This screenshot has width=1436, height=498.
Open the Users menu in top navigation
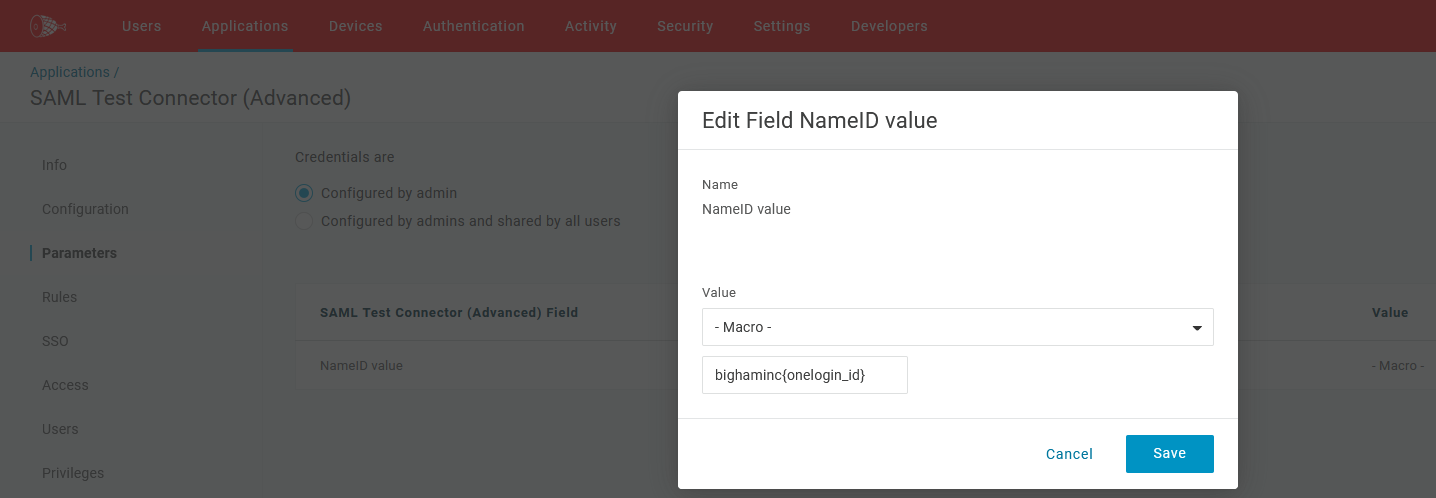tap(141, 26)
